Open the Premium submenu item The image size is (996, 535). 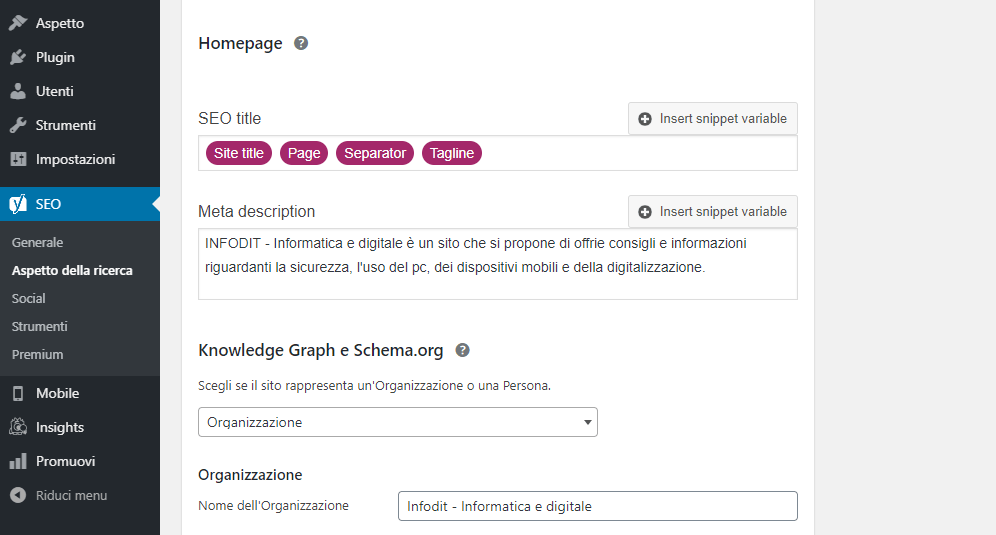click(37, 354)
